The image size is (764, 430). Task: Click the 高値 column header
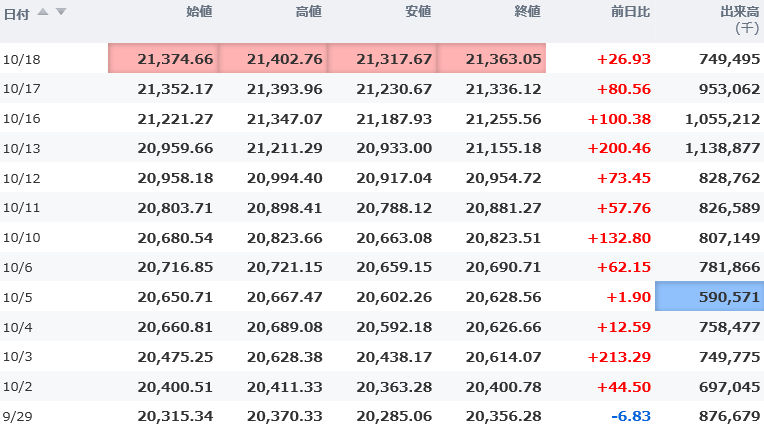pos(309,12)
